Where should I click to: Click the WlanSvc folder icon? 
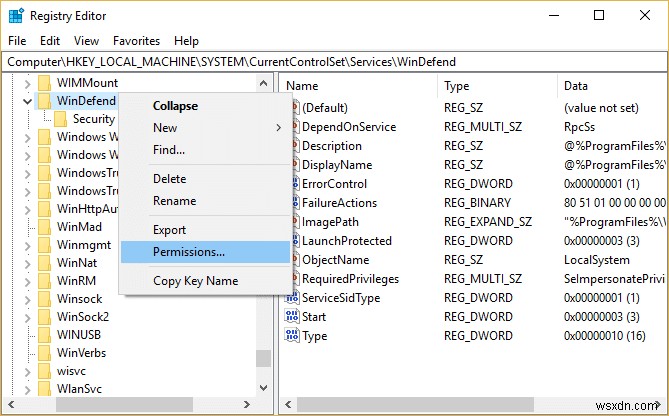click(x=44, y=389)
